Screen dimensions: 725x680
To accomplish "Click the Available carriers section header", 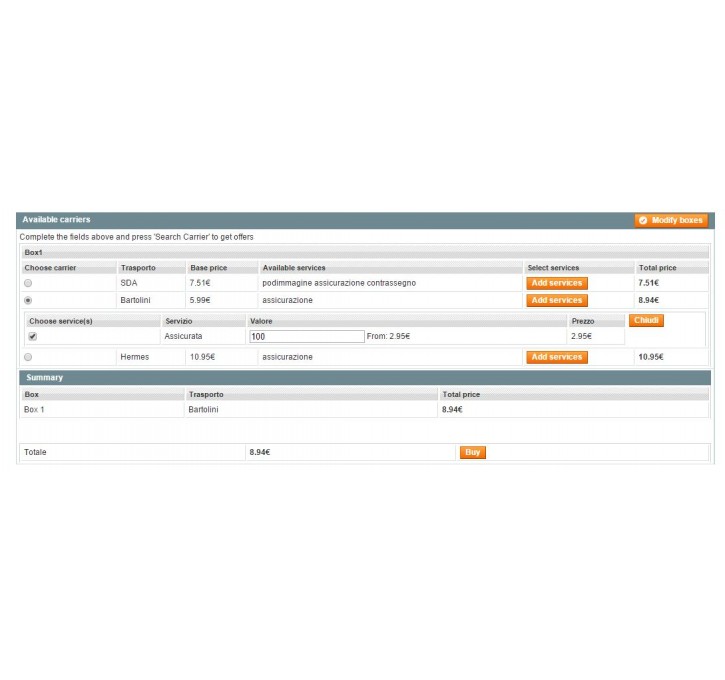I will [x=56, y=219].
